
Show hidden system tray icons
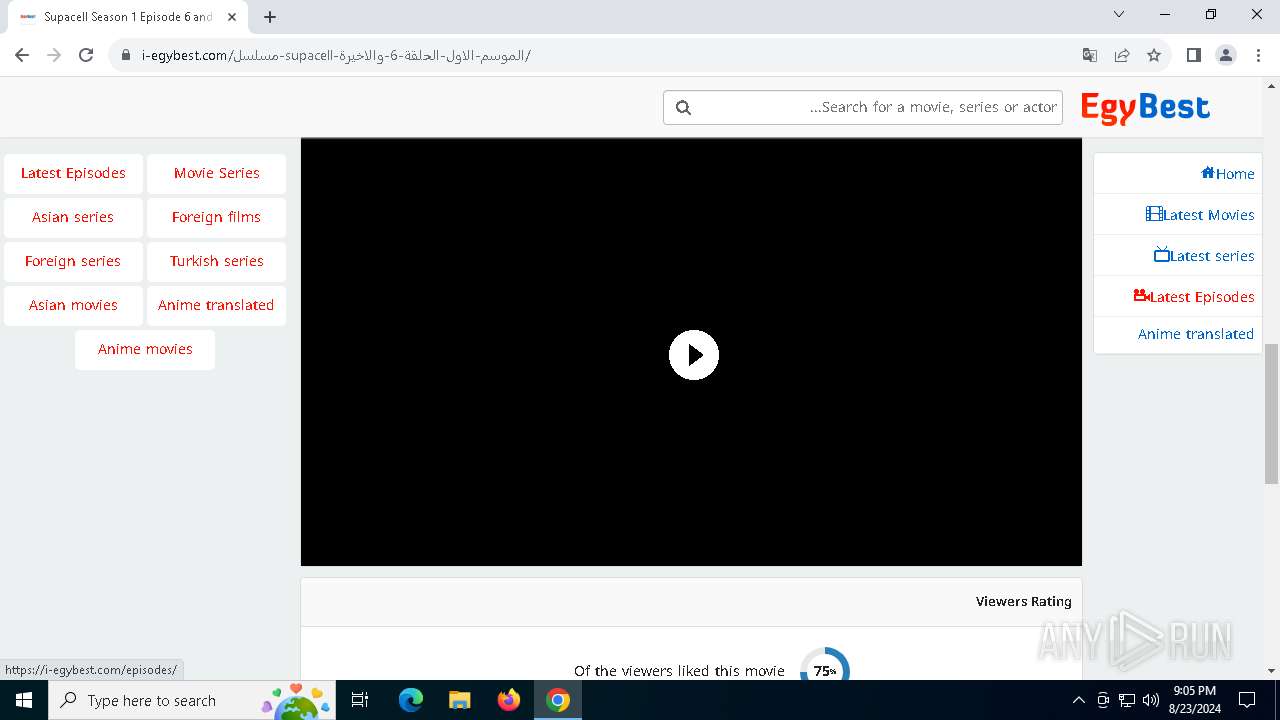(x=1078, y=700)
